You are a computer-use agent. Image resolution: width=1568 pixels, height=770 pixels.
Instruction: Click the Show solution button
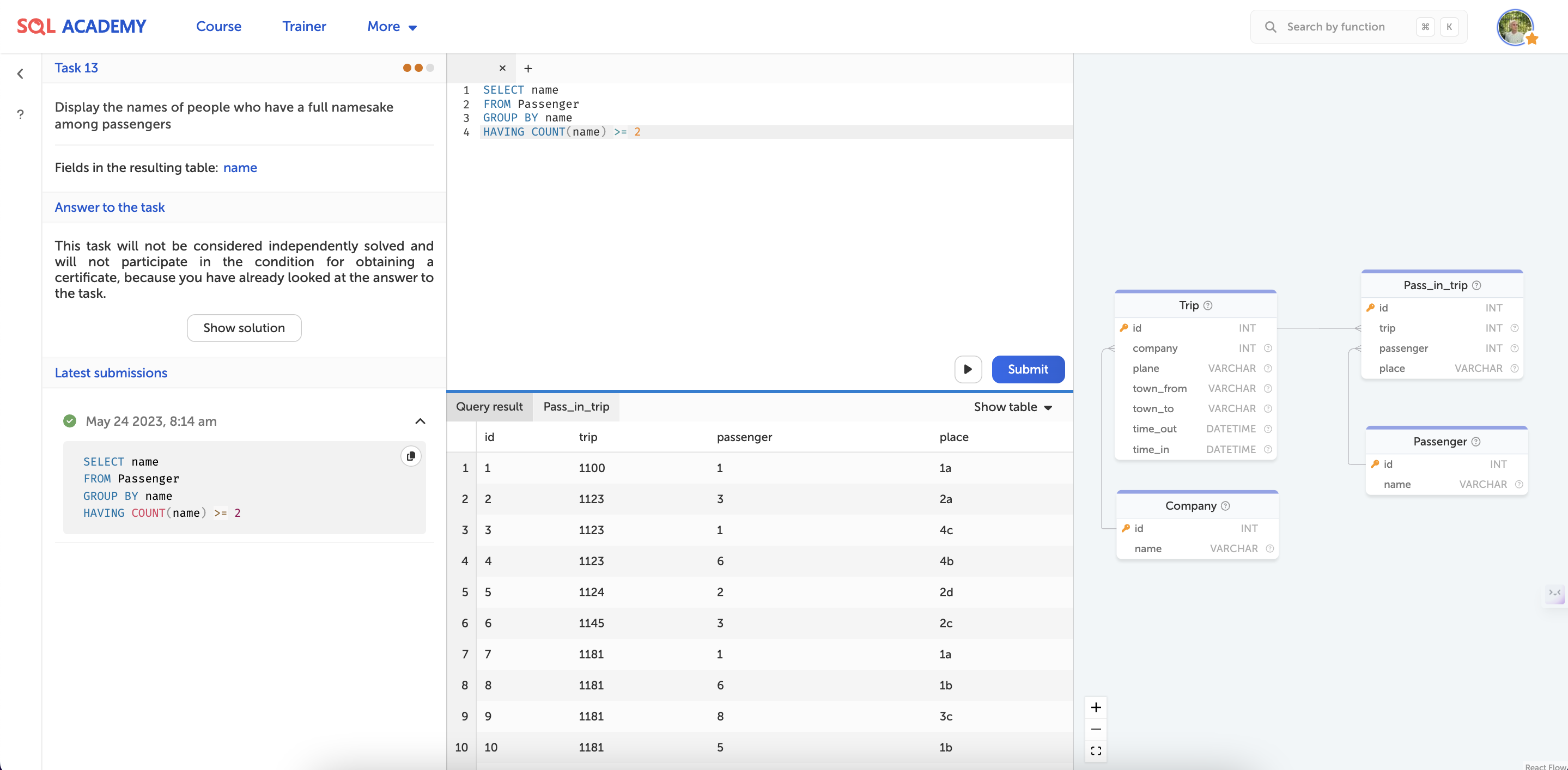(244, 328)
